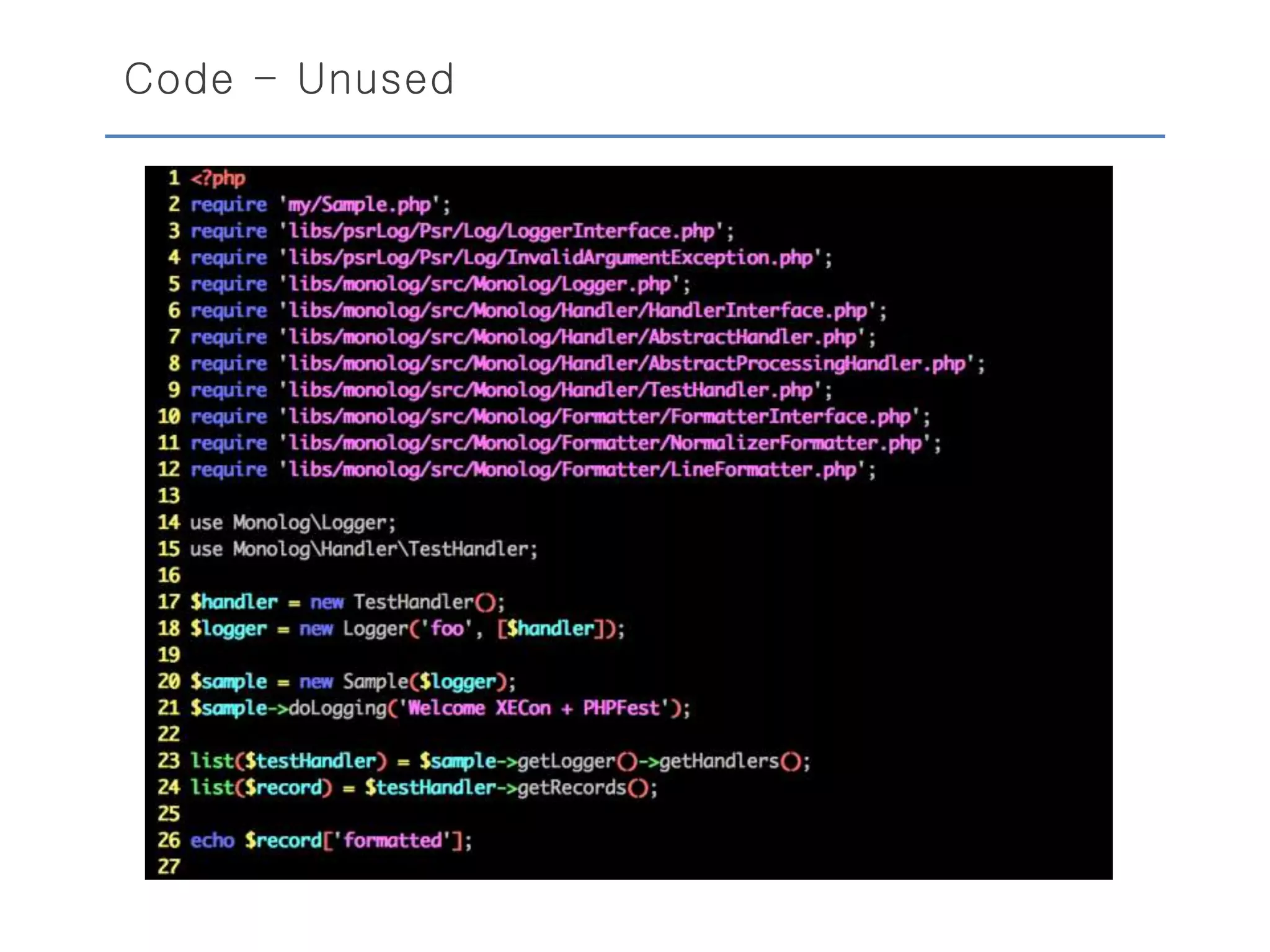Select the NormalizerFormatter.php path on line 11

pyautogui.click(x=605, y=444)
